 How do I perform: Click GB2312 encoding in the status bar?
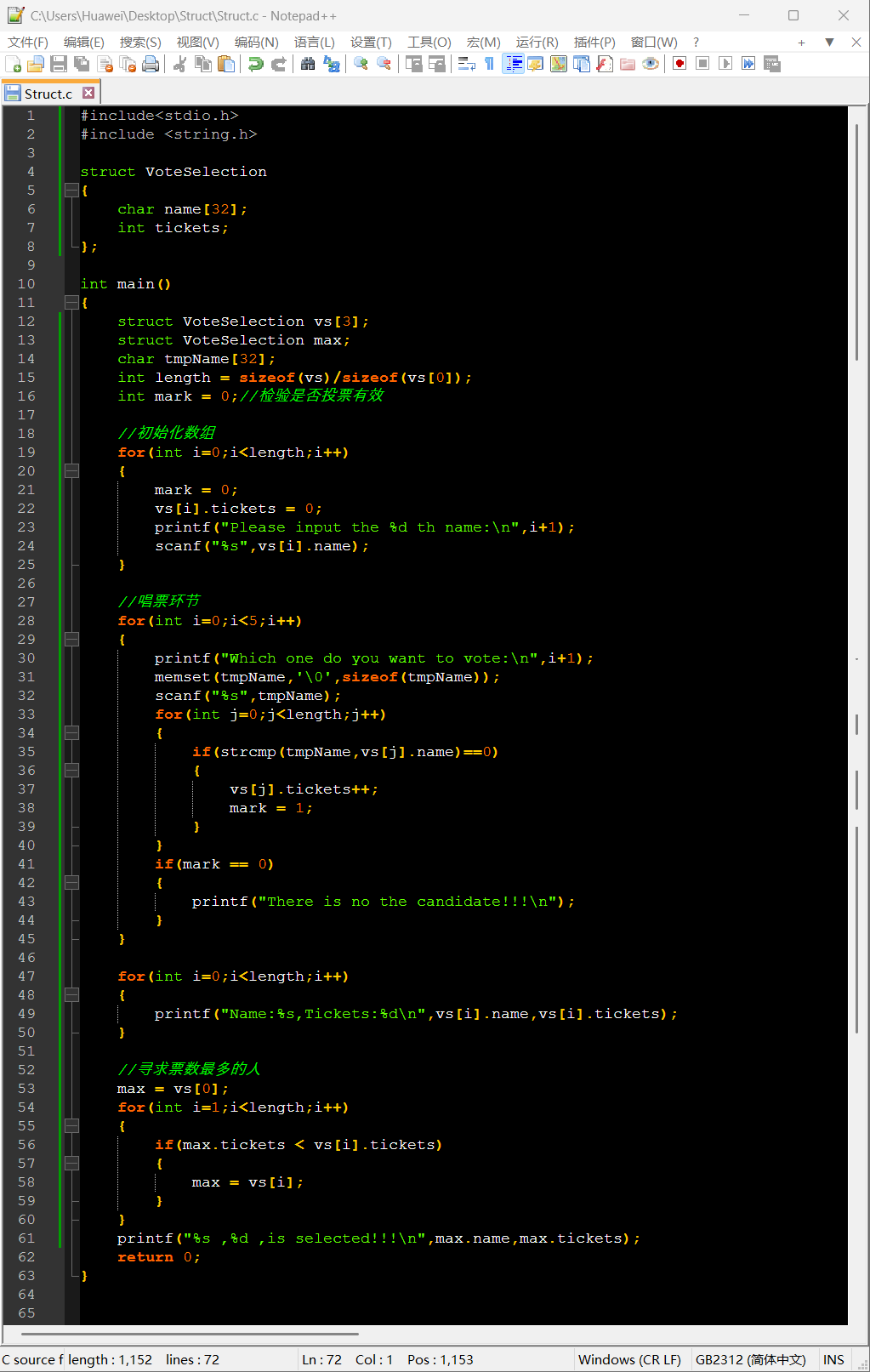(x=750, y=1359)
